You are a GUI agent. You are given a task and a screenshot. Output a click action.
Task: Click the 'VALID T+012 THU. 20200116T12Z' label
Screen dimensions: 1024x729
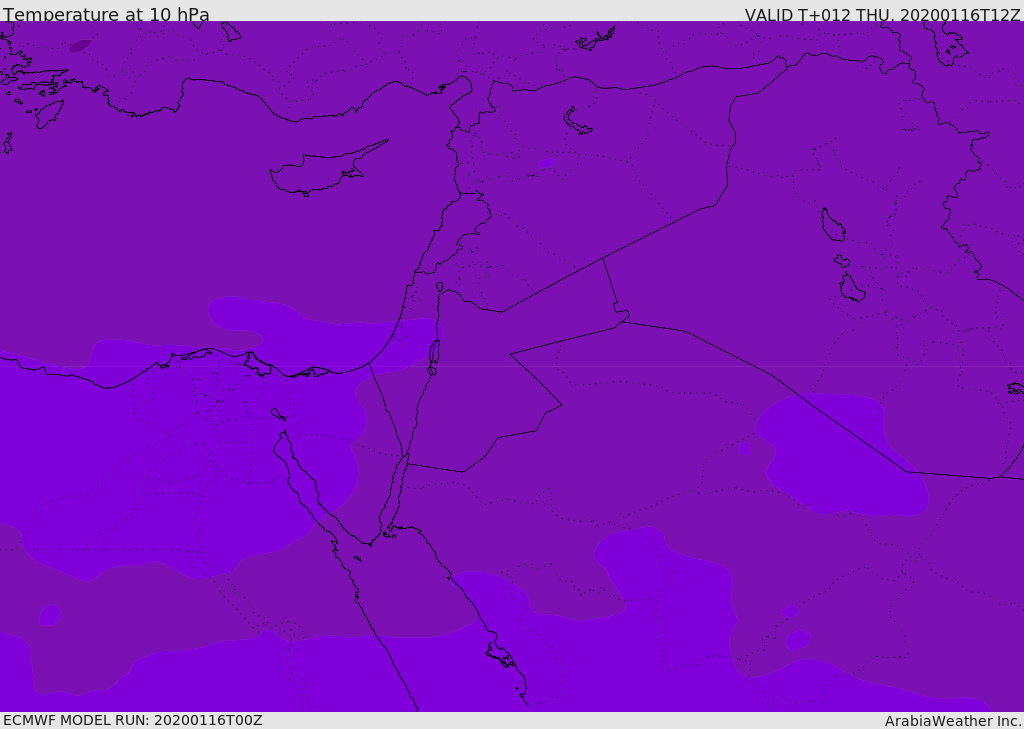(x=882, y=15)
